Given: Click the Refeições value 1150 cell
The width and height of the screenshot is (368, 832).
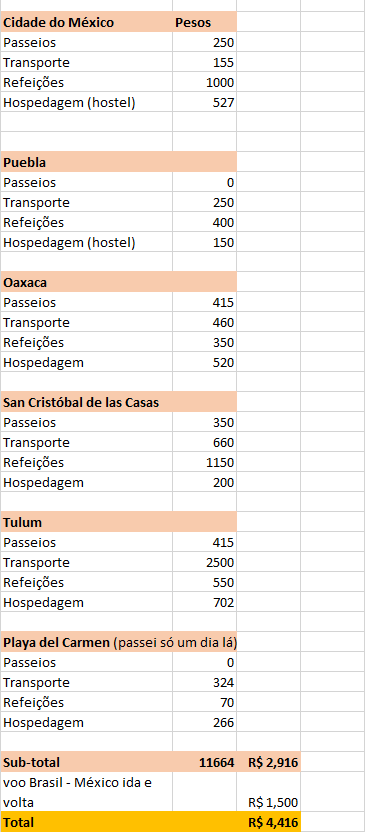Looking at the screenshot, I should (x=205, y=463).
